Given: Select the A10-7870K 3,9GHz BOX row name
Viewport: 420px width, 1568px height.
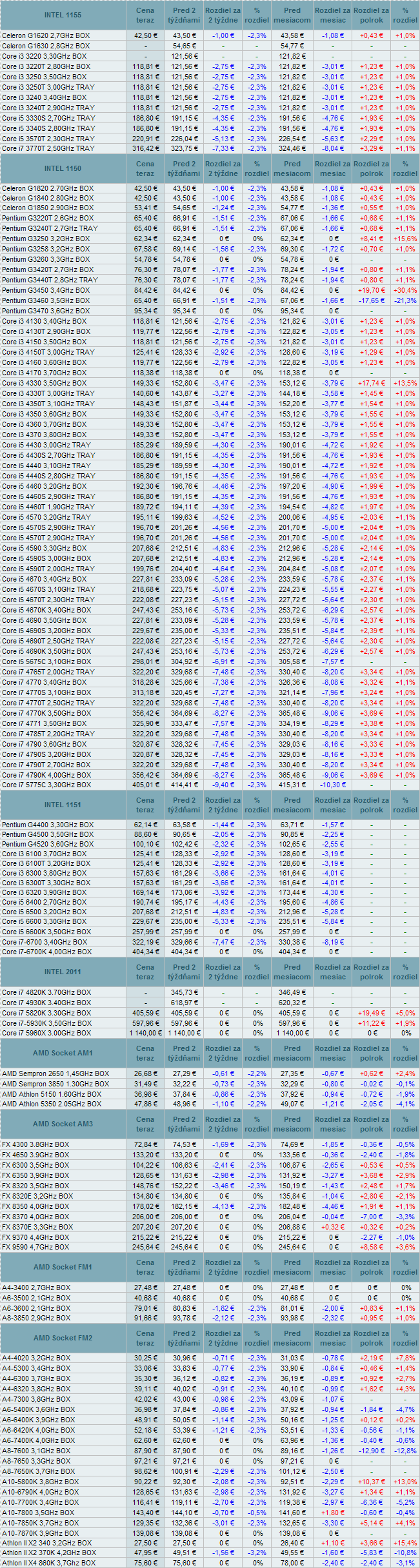Looking at the screenshot, I should (40, 1533).
